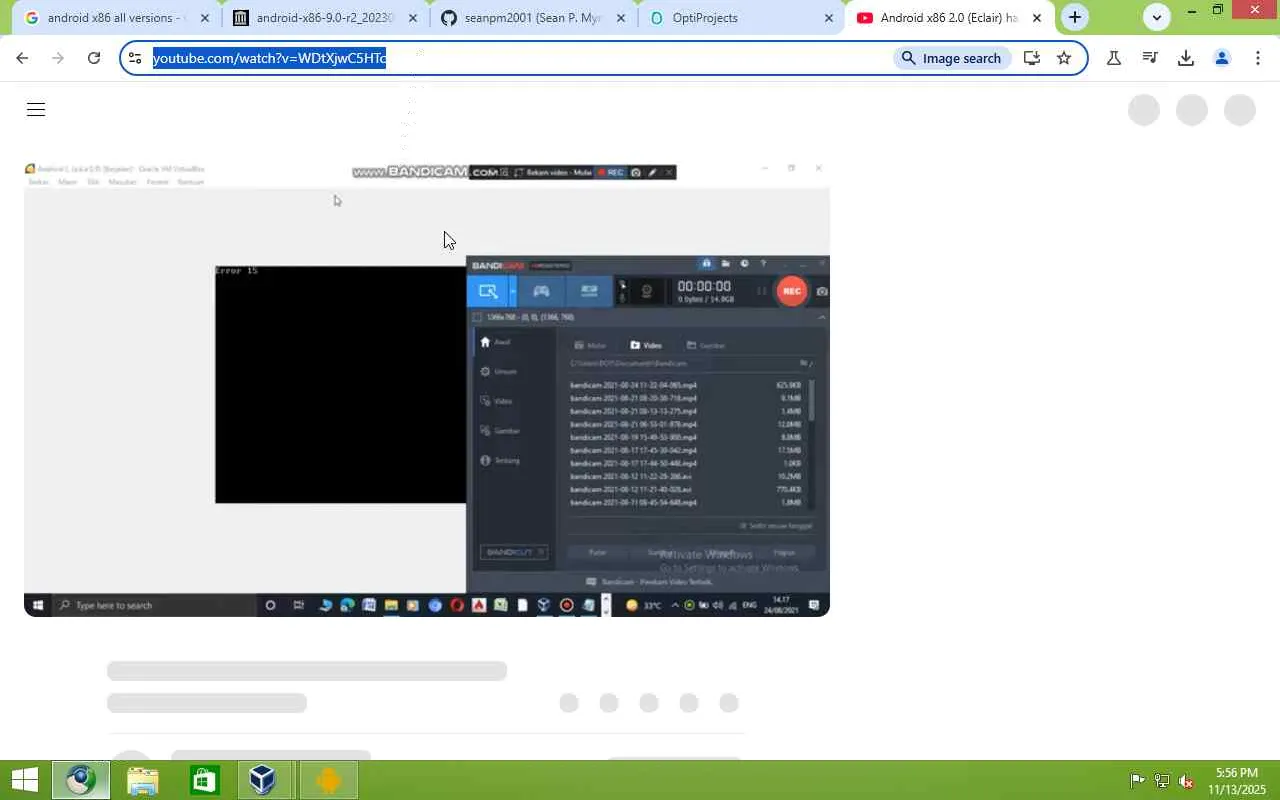The image size is (1280, 800).
Task: Launch the Store app from the taskbar
Action: coord(205,780)
